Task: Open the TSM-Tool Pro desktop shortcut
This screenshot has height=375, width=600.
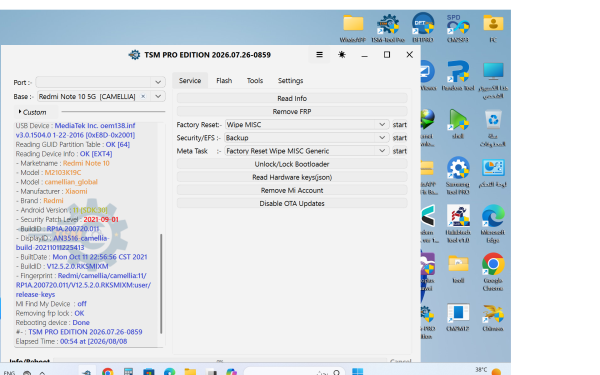Action: tap(388, 28)
